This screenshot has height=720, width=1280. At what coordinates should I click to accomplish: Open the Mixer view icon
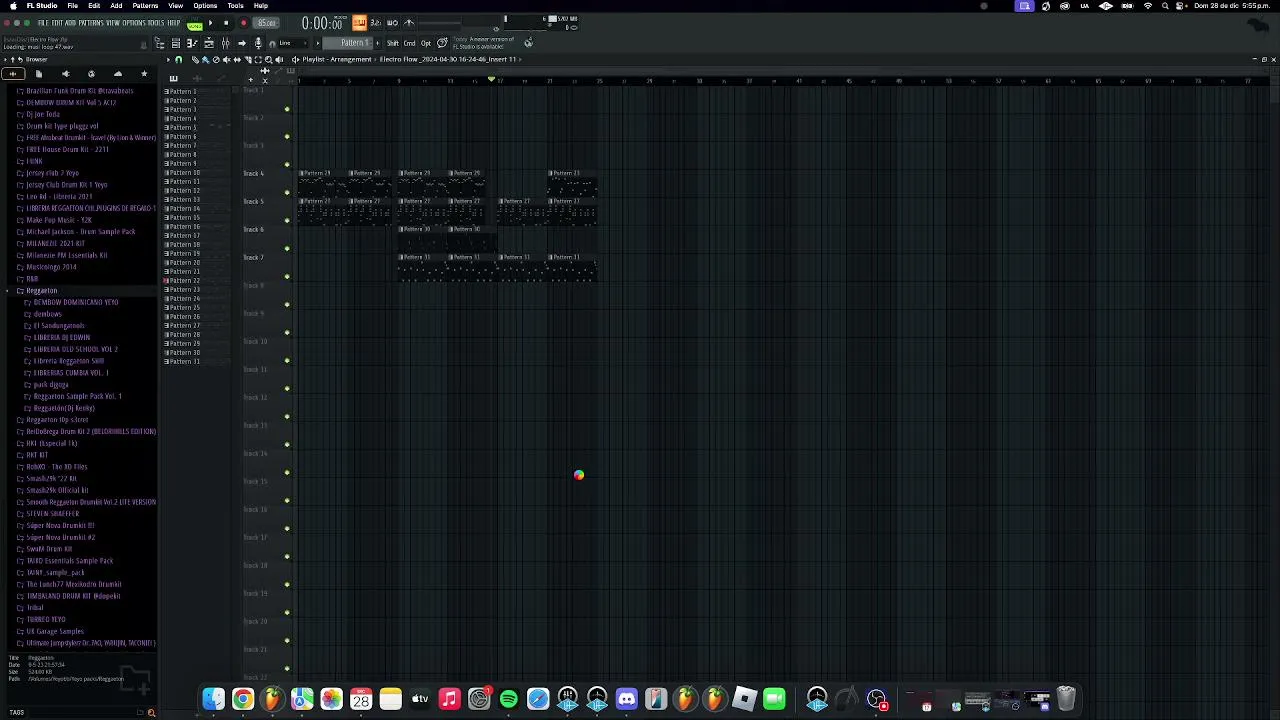click(x=225, y=43)
